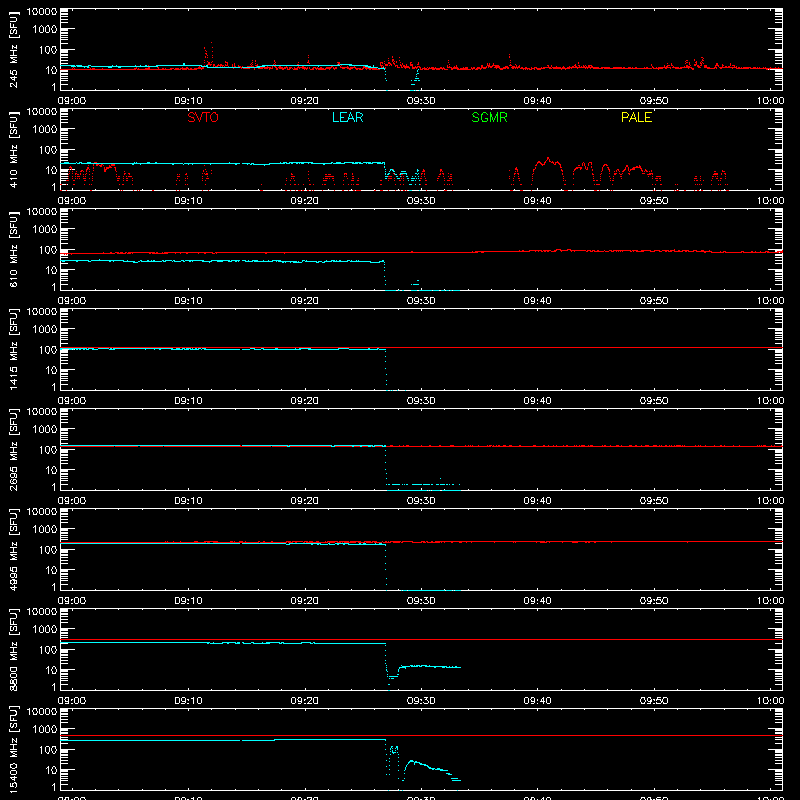Click the 09:40 tick under the 410 MHz panel
The width and height of the screenshot is (800, 800).
pos(537,201)
